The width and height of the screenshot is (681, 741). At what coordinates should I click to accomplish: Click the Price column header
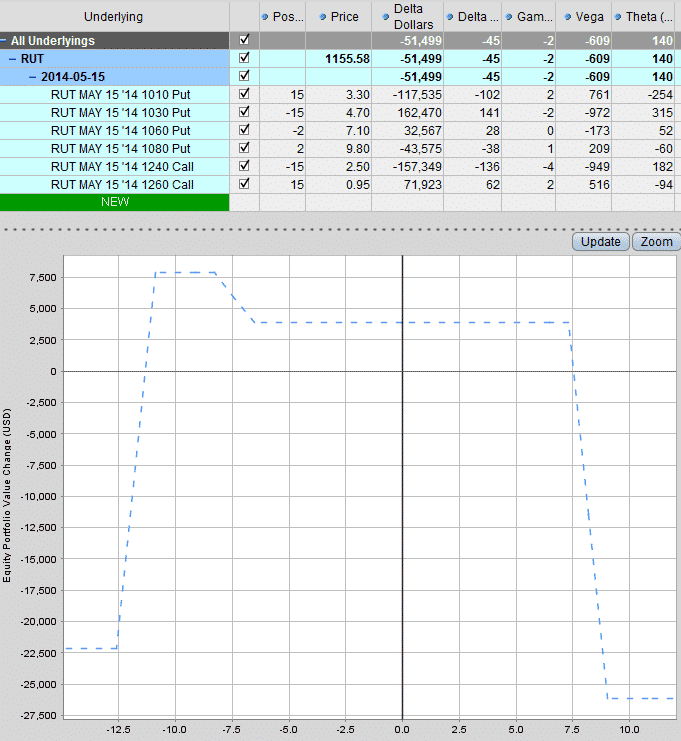point(339,17)
